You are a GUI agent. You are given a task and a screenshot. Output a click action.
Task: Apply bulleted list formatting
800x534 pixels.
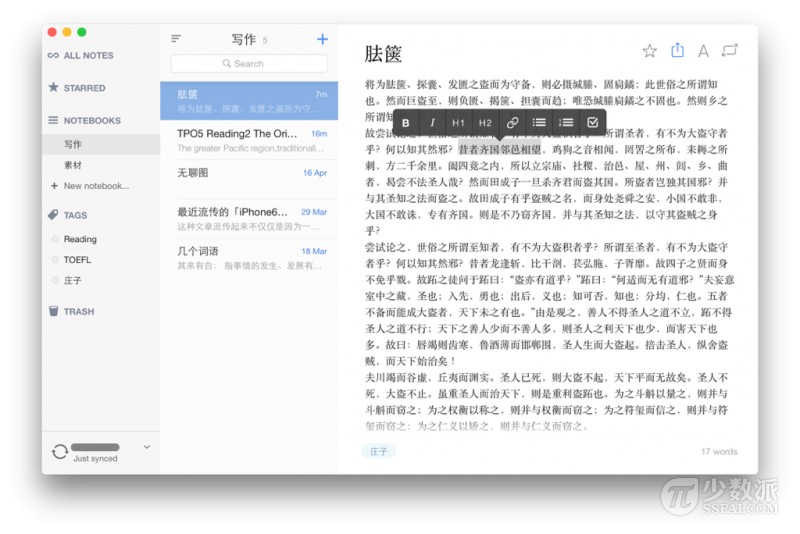tap(539, 123)
